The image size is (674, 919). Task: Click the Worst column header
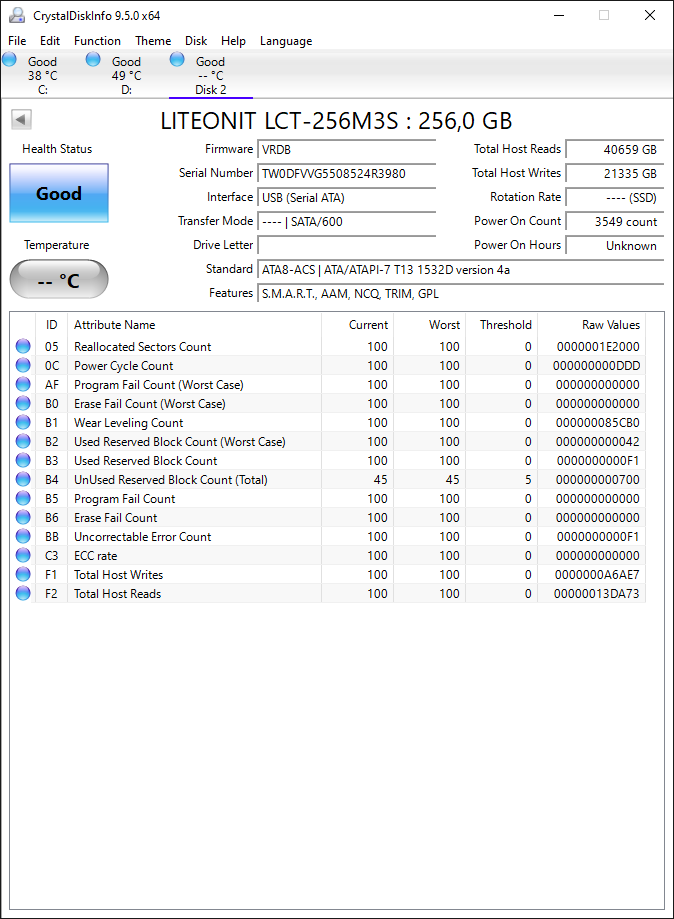(429, 325)
